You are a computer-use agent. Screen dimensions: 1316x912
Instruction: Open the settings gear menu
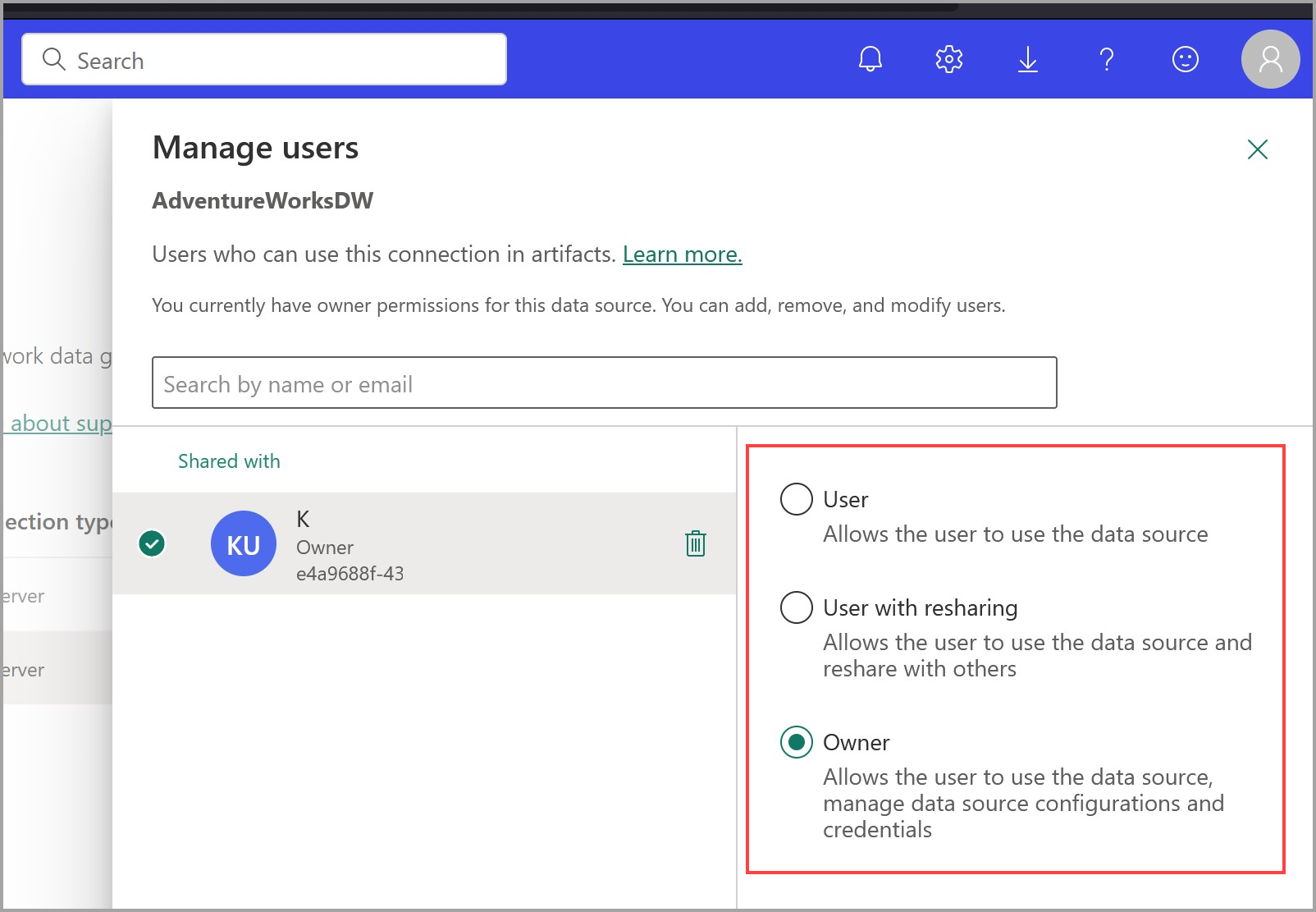tap(949, 59)
